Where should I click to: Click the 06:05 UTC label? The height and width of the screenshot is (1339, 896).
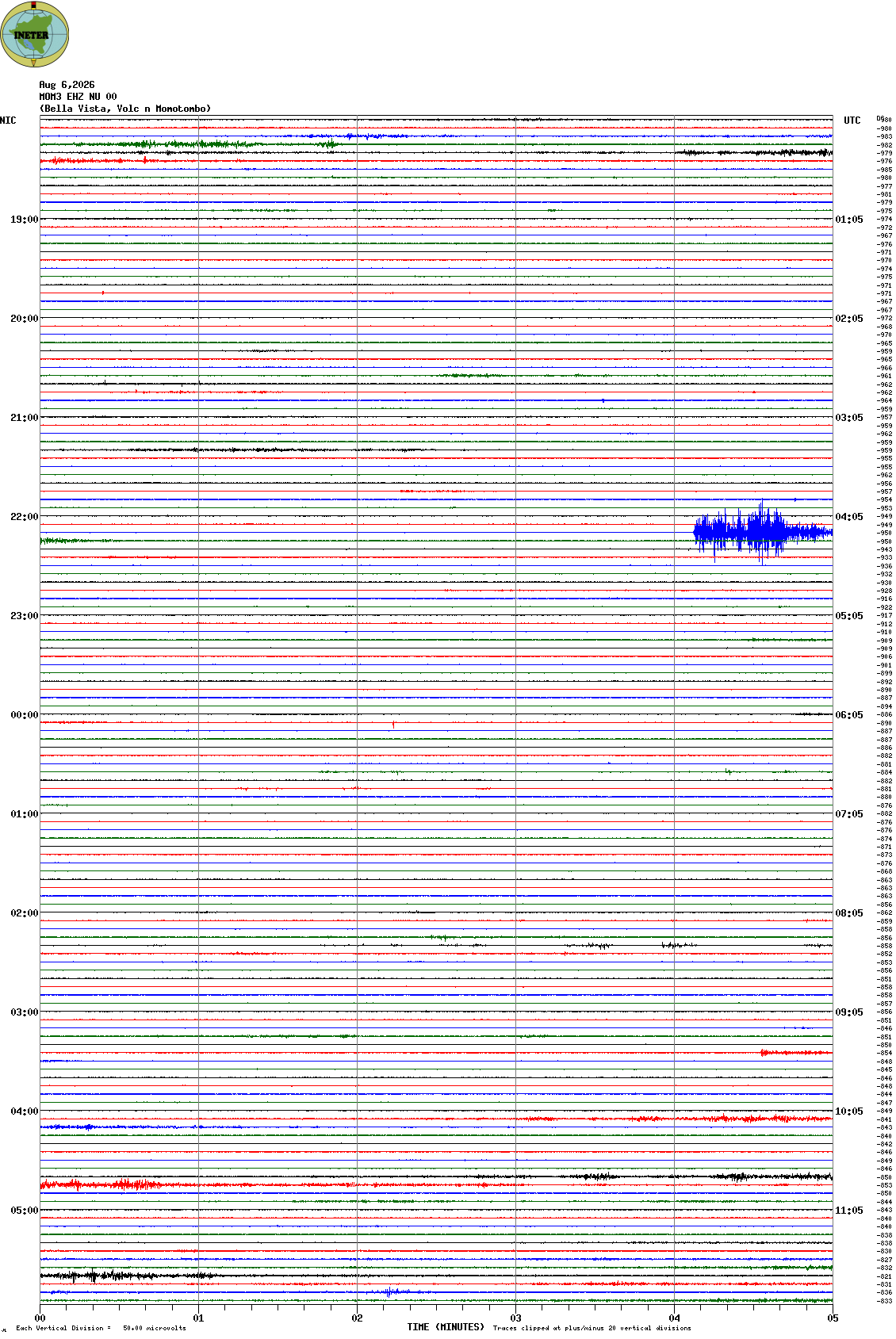tap(849, 715)
